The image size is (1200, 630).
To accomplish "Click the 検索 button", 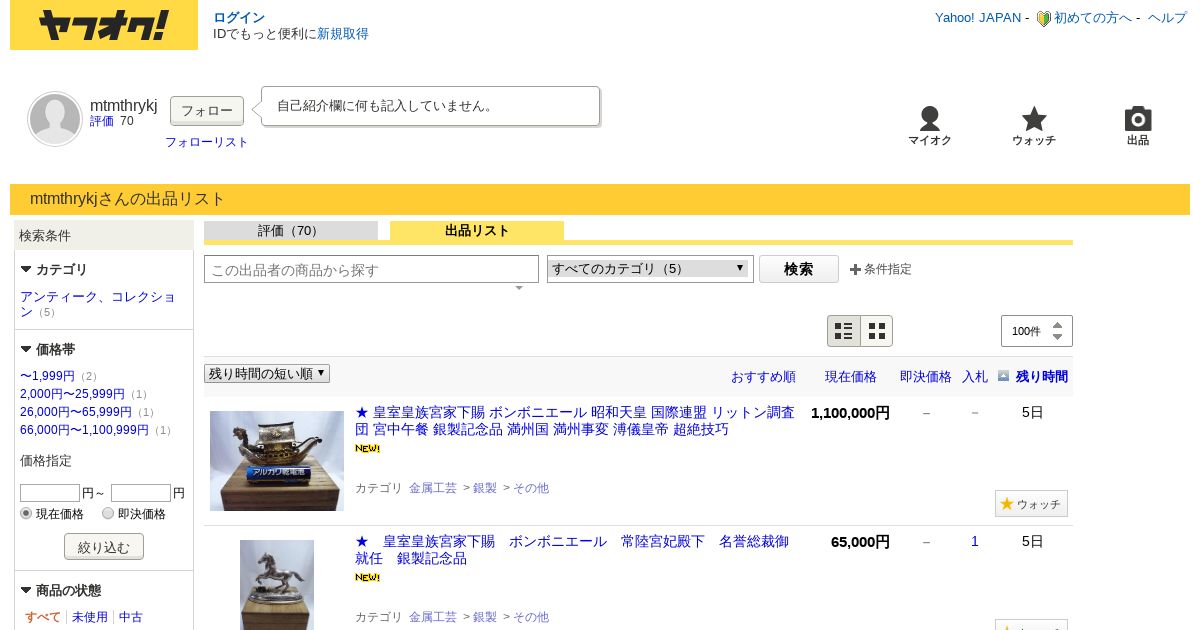I will click(798, 269).
